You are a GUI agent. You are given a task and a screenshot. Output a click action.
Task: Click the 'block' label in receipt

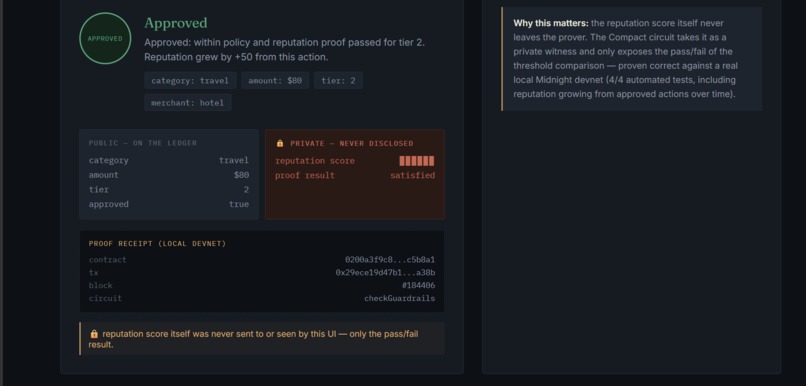click(x=100, y=285)
